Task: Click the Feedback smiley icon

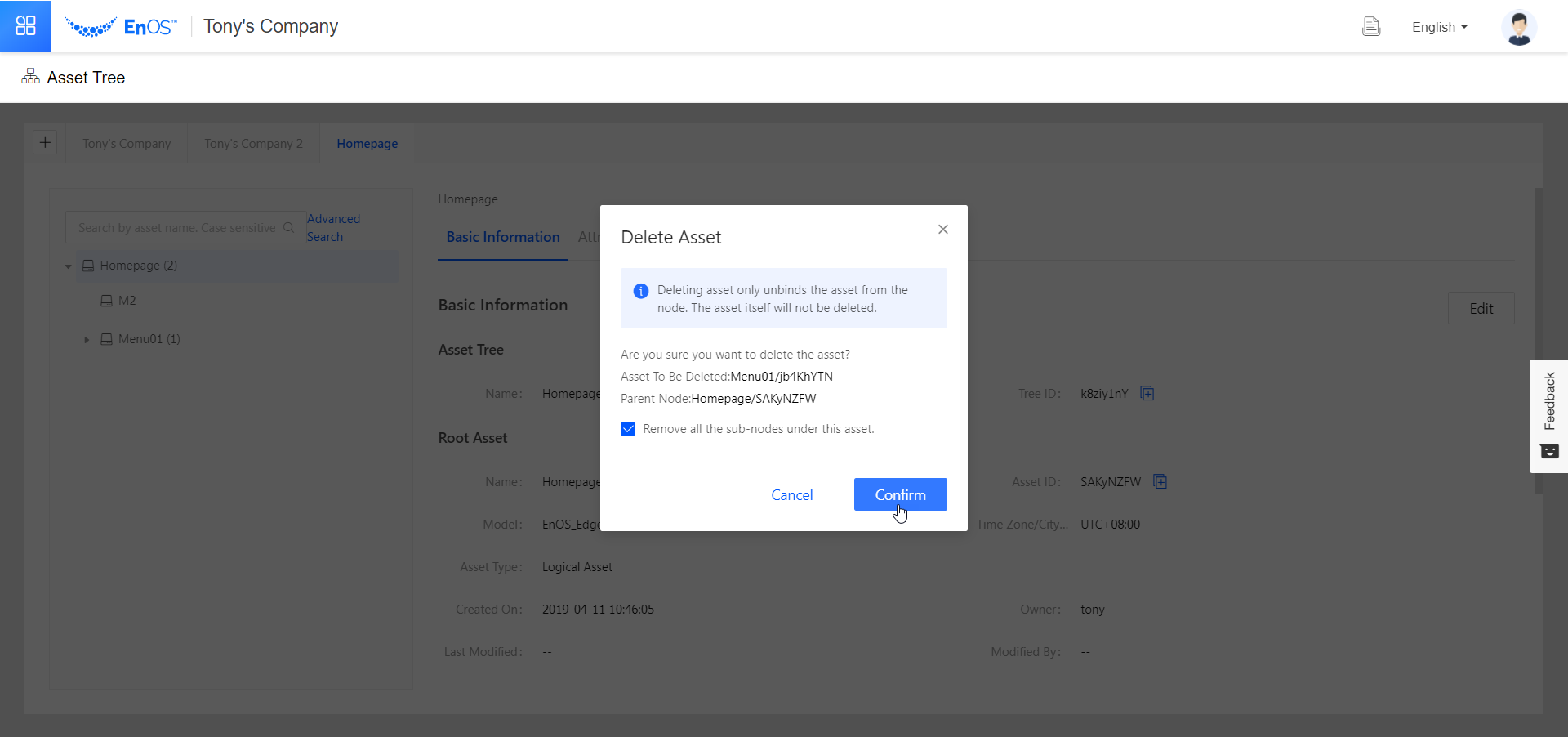Action: (1549, 451)
